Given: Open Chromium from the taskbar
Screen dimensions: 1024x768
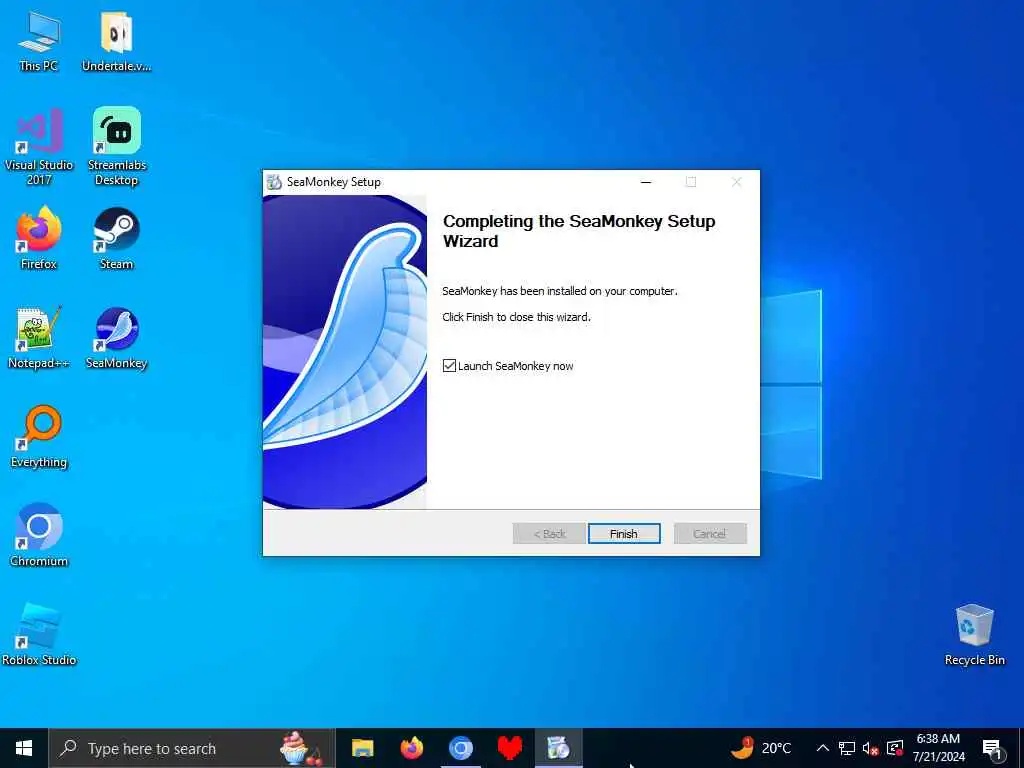Looking at the screenshot, I should coord(460,748).
